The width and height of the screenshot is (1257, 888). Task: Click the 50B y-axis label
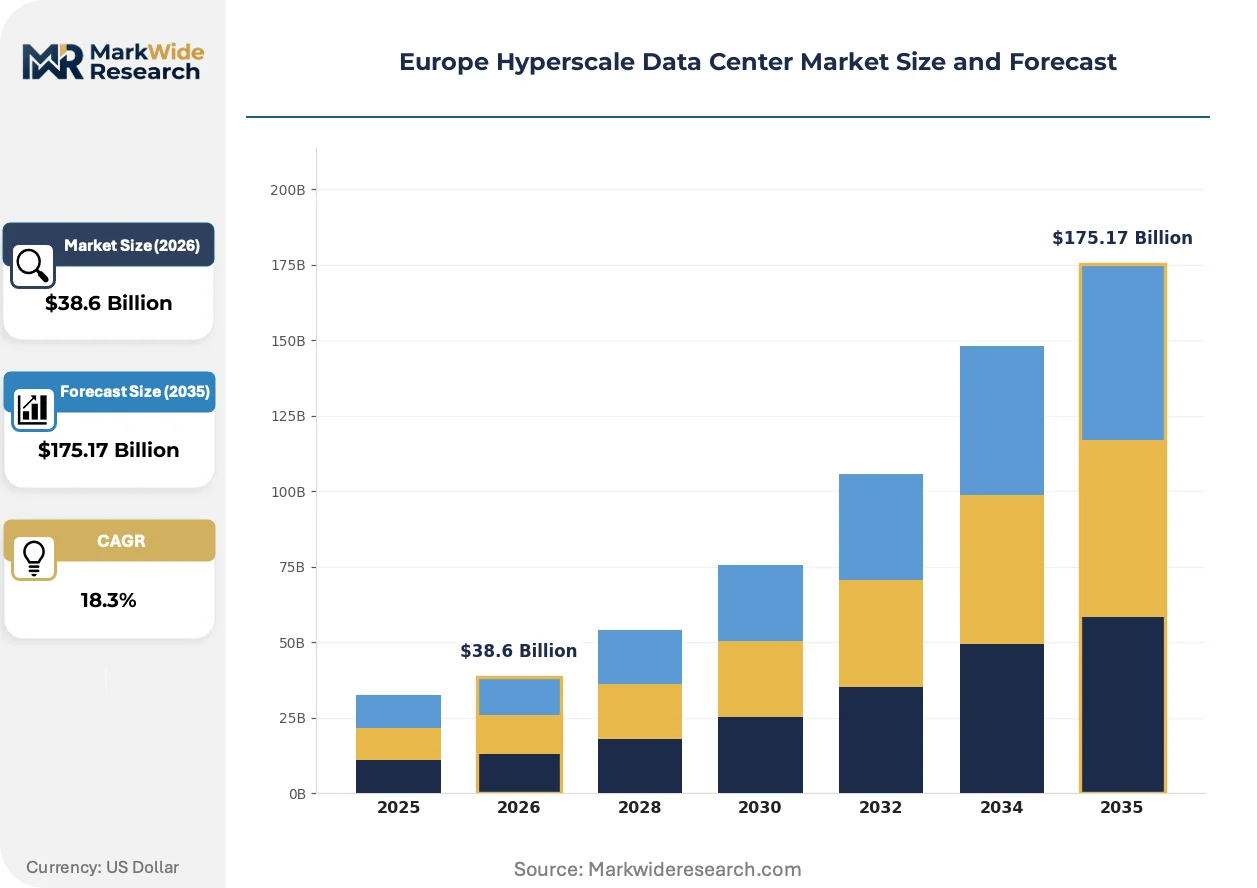point(292,643)
